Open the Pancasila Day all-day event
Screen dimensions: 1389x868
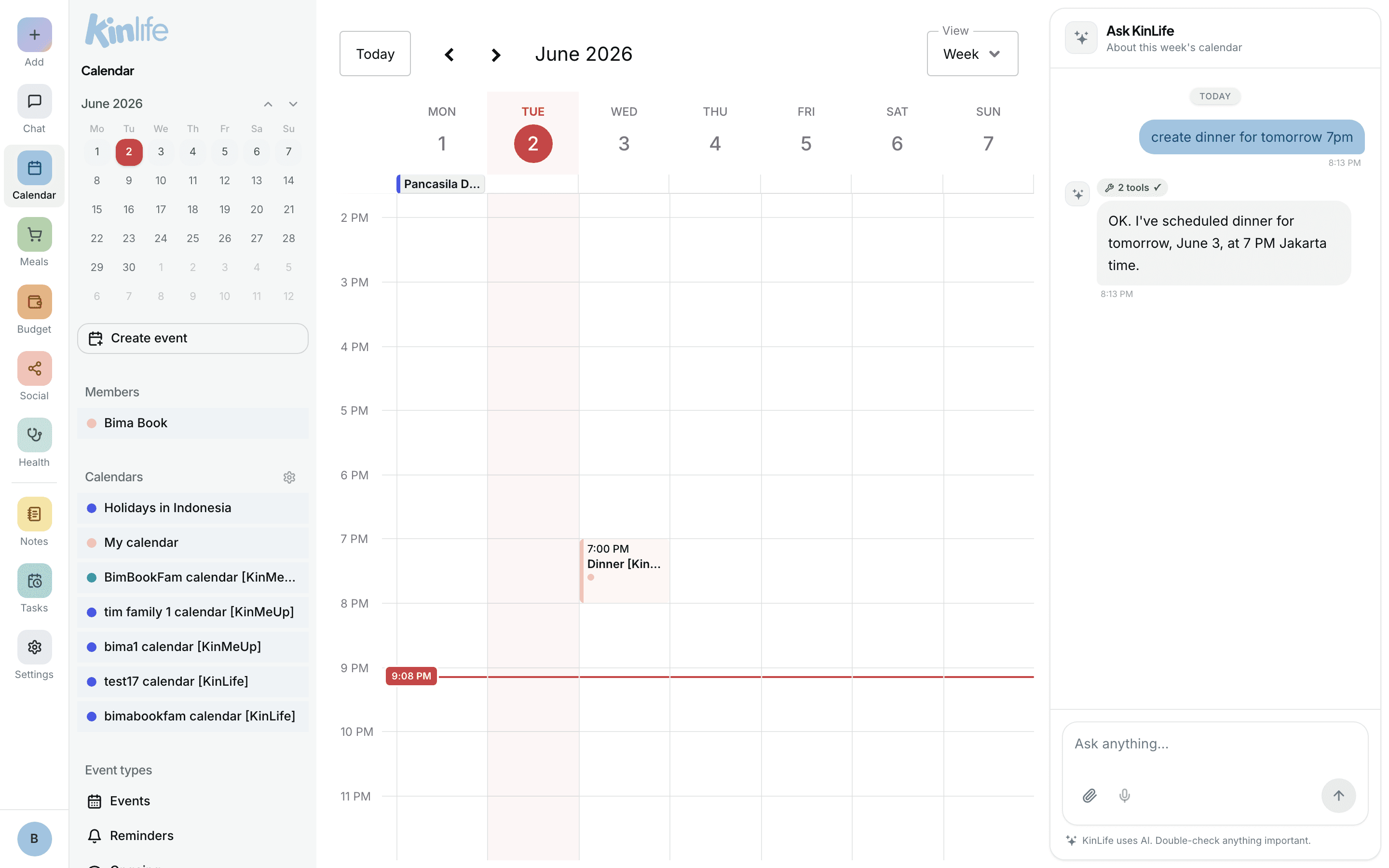[x=441, y=184]
